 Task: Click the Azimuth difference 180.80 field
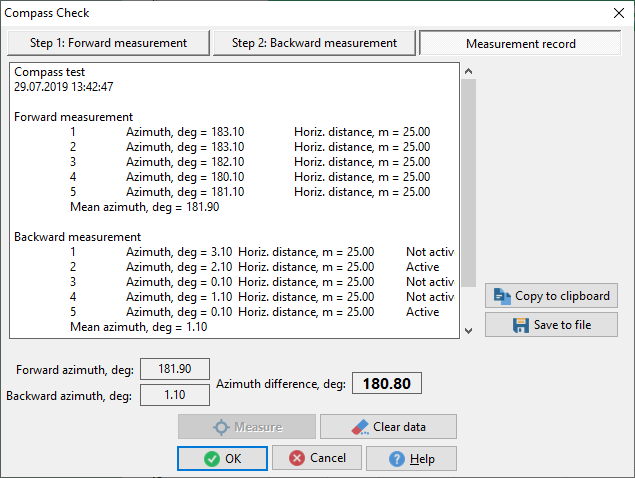tap(387, 383)
